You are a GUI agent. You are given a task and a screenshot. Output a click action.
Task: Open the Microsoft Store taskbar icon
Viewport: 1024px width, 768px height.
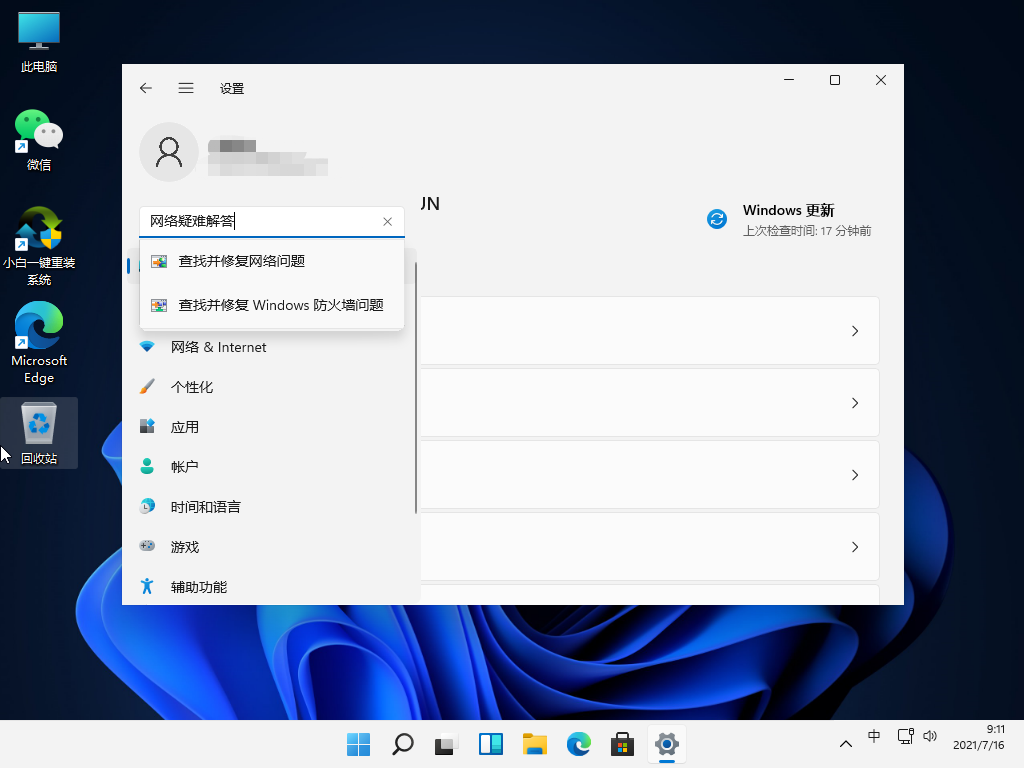pos(622,744)
